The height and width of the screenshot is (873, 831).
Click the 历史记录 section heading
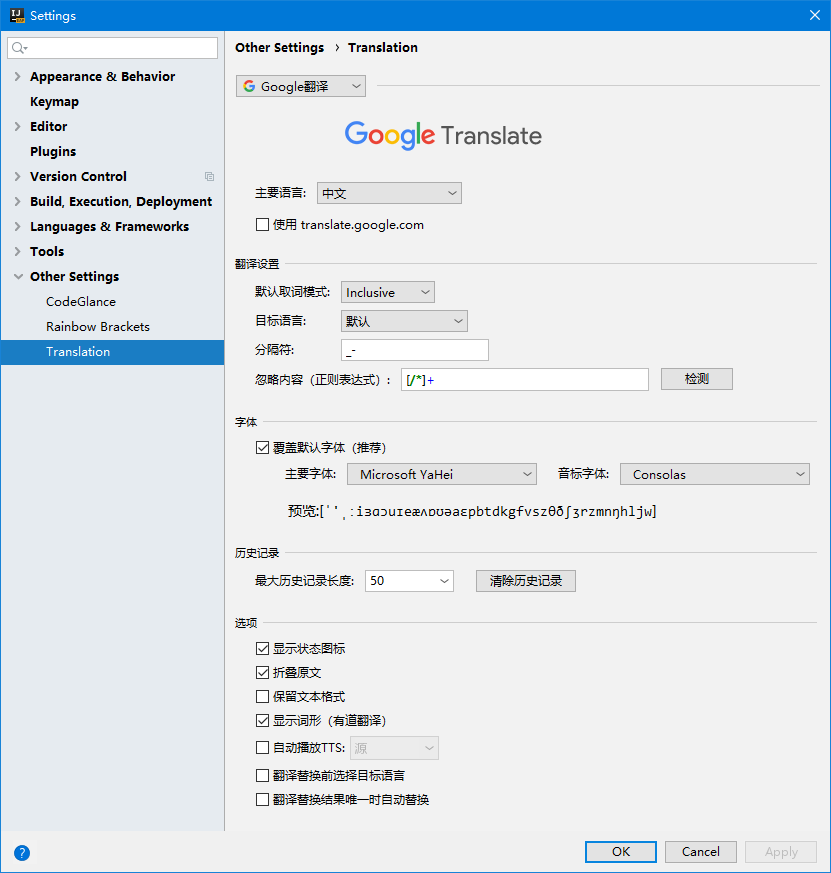[257, 553]
